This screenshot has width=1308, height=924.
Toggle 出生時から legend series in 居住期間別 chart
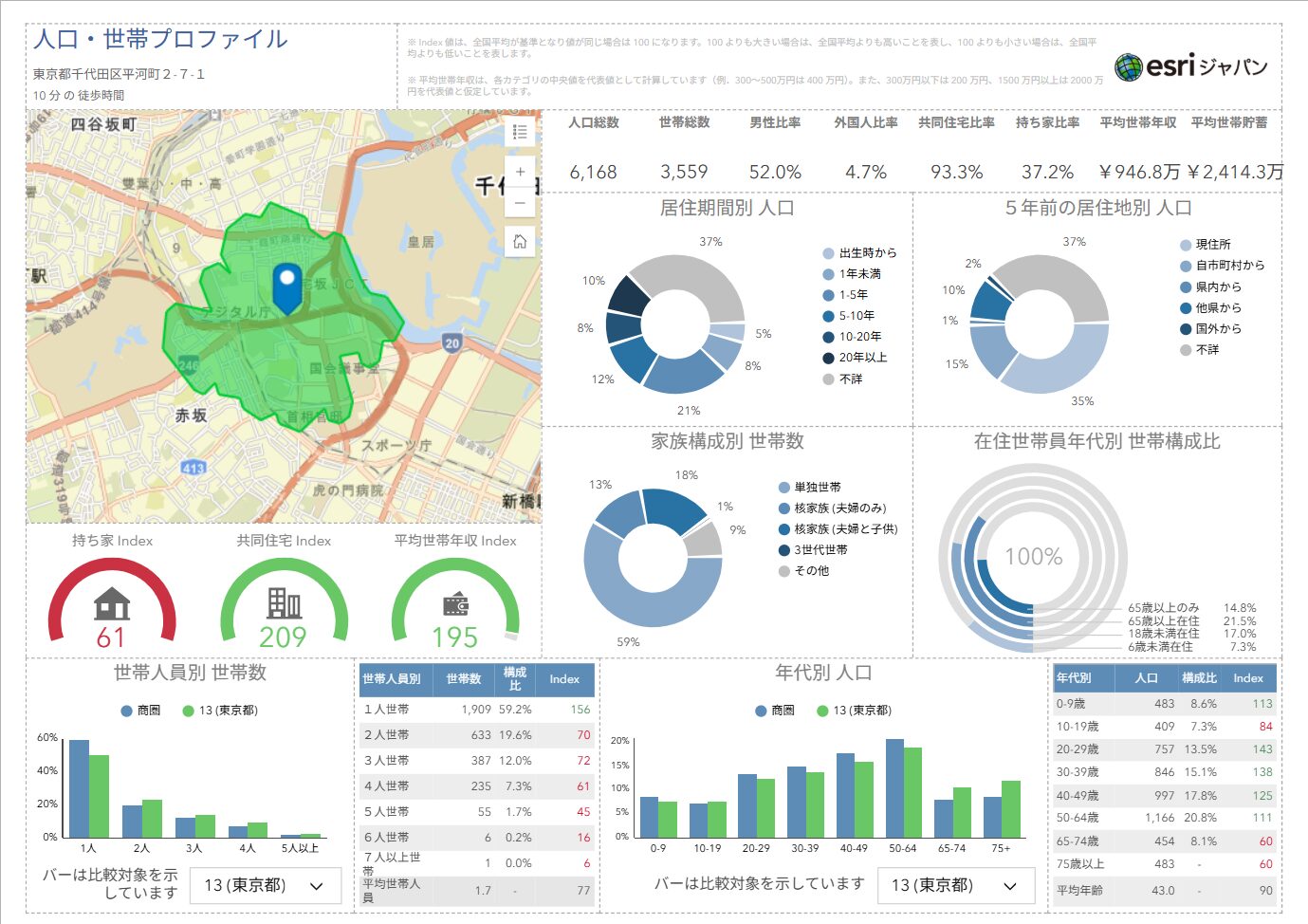[x=858, y=253]
